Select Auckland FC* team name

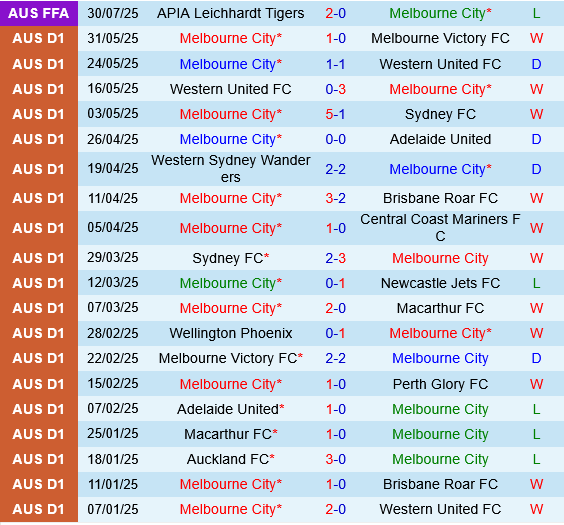tap(231, 459)
